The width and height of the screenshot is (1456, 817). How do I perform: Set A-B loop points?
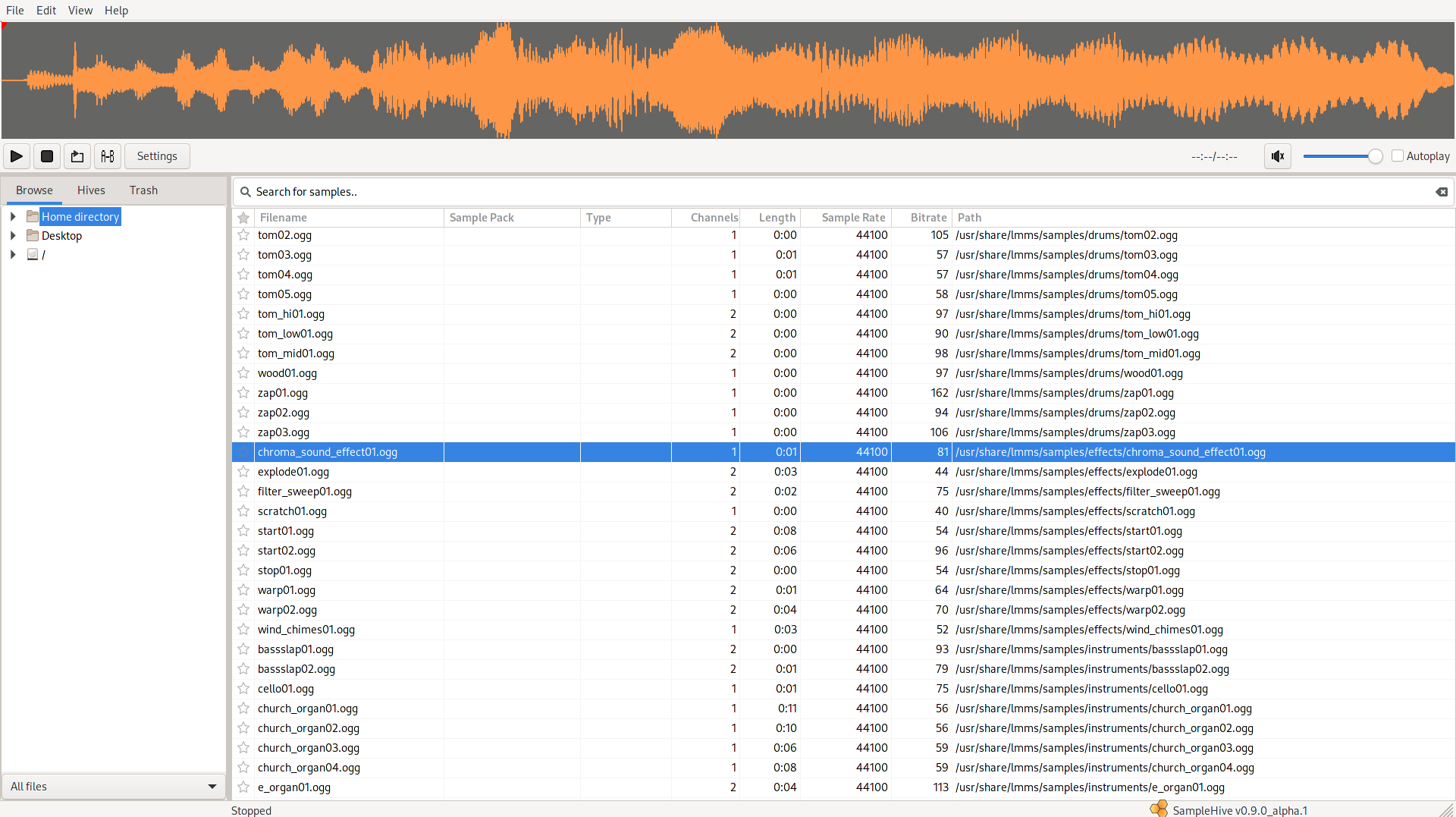click(x=108, y=156)
